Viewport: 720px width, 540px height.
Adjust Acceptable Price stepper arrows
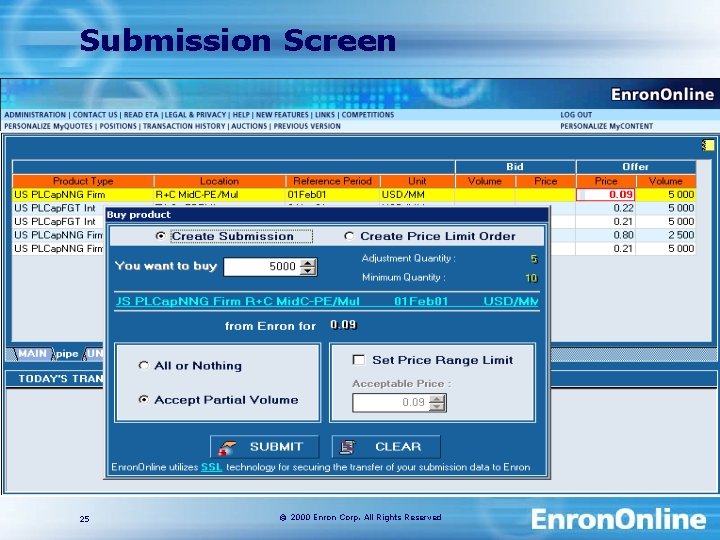(437, 403)
